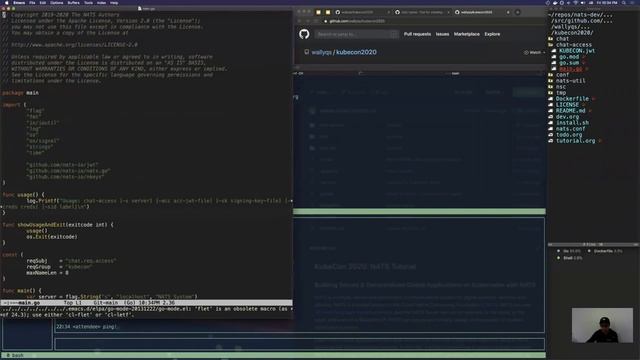This screenshot has width=640, height=360.
Task: Click the Emacs mode line main.go
Action: 29,303
